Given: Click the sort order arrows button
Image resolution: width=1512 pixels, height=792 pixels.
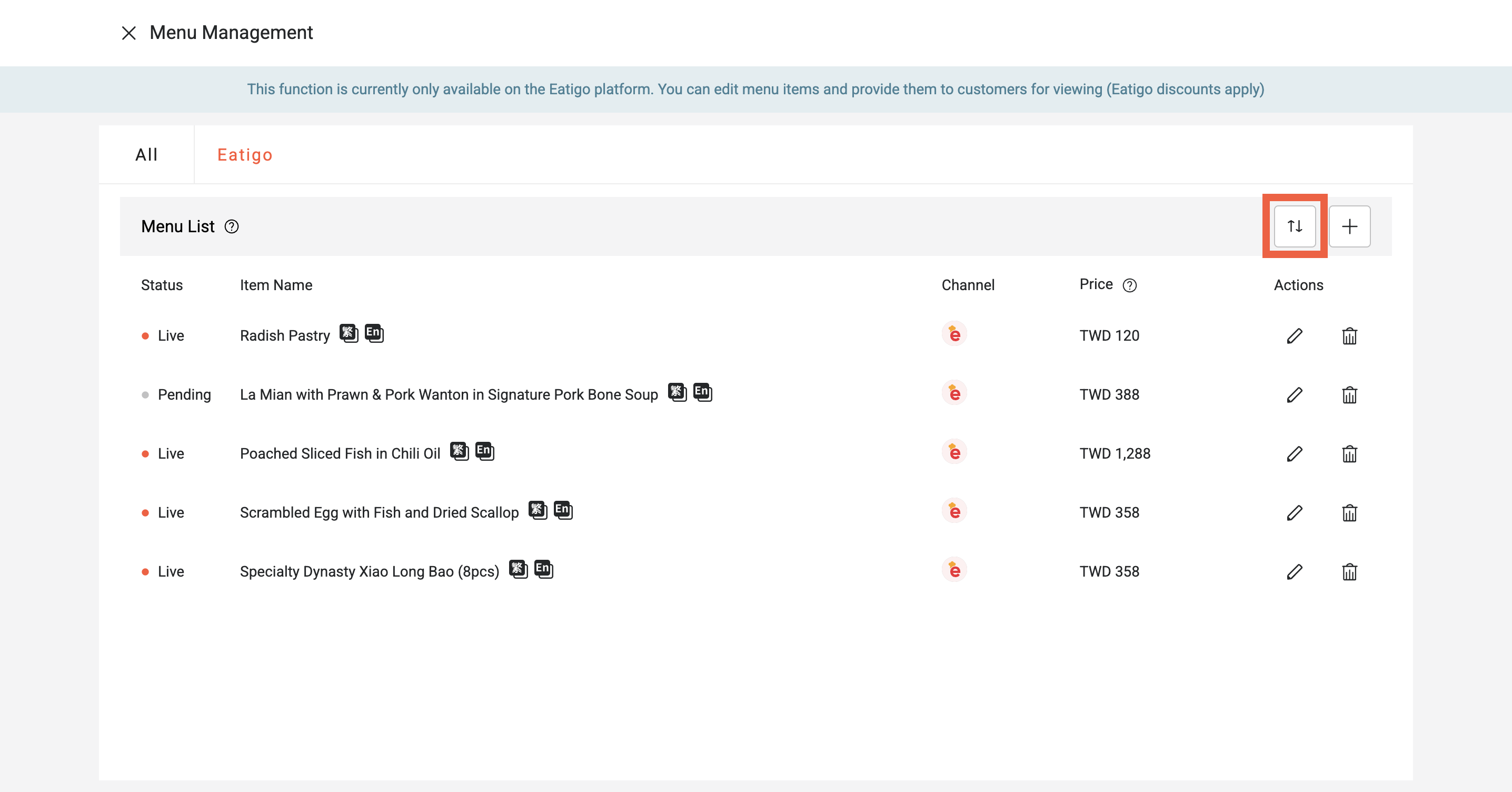Looking at the screenshot, I should click(x=1295, y=226).
